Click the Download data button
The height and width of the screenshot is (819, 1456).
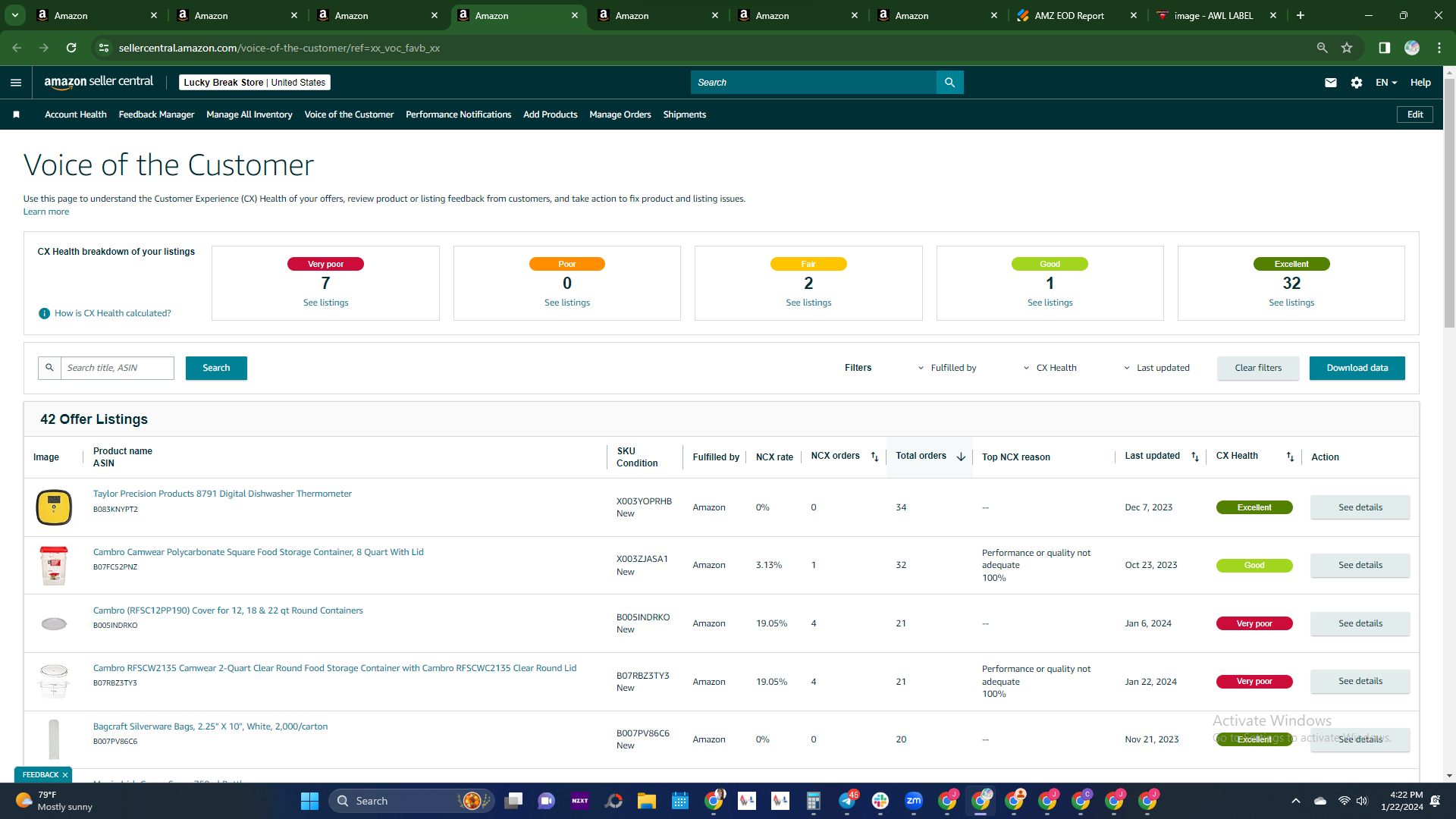pyautogui.click(x=1357, y=368)
